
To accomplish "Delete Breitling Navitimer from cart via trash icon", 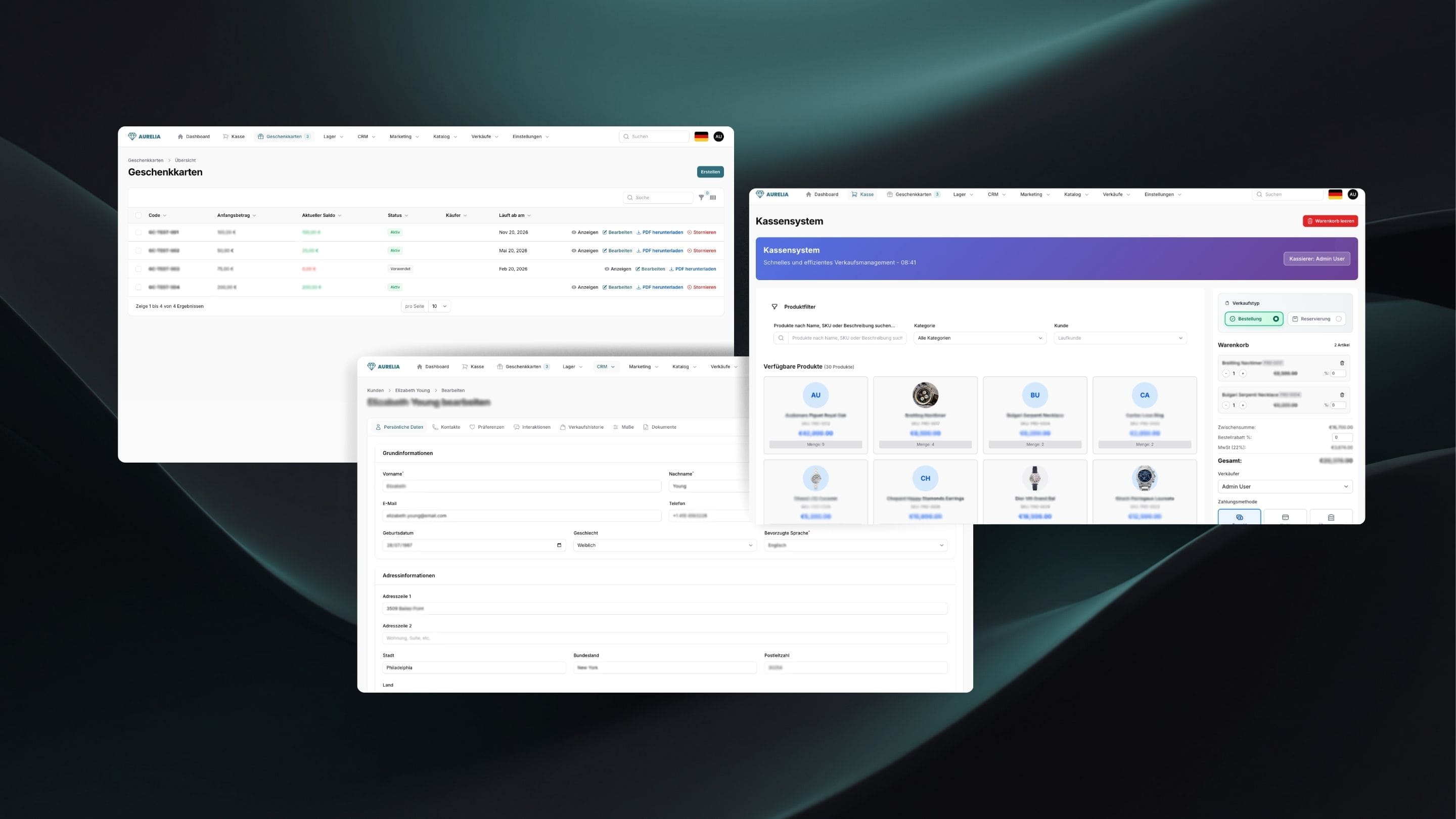I will click(1342, 363).
